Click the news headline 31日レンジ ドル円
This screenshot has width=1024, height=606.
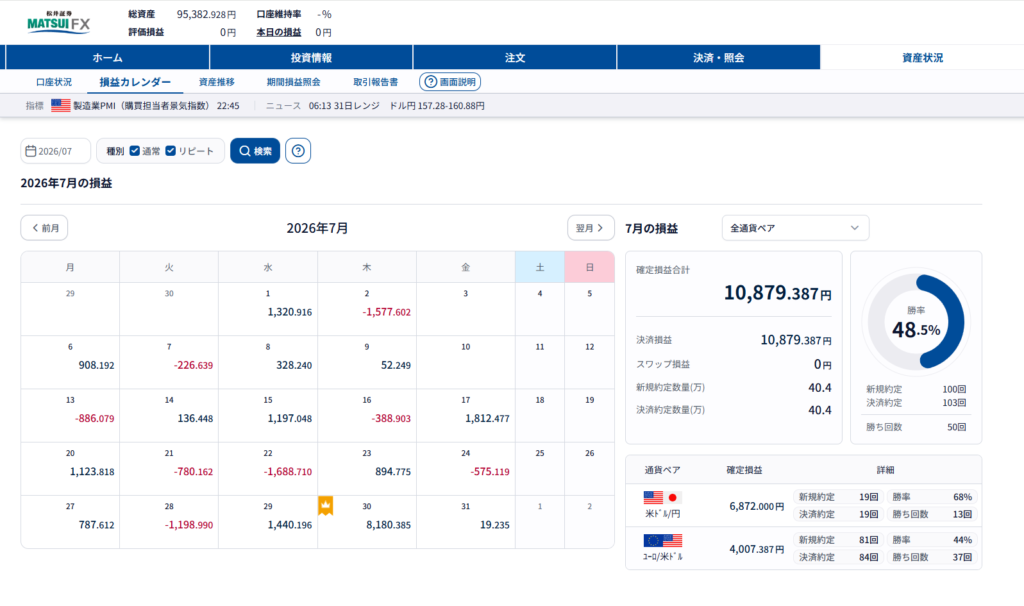click(x=396, y=105)
